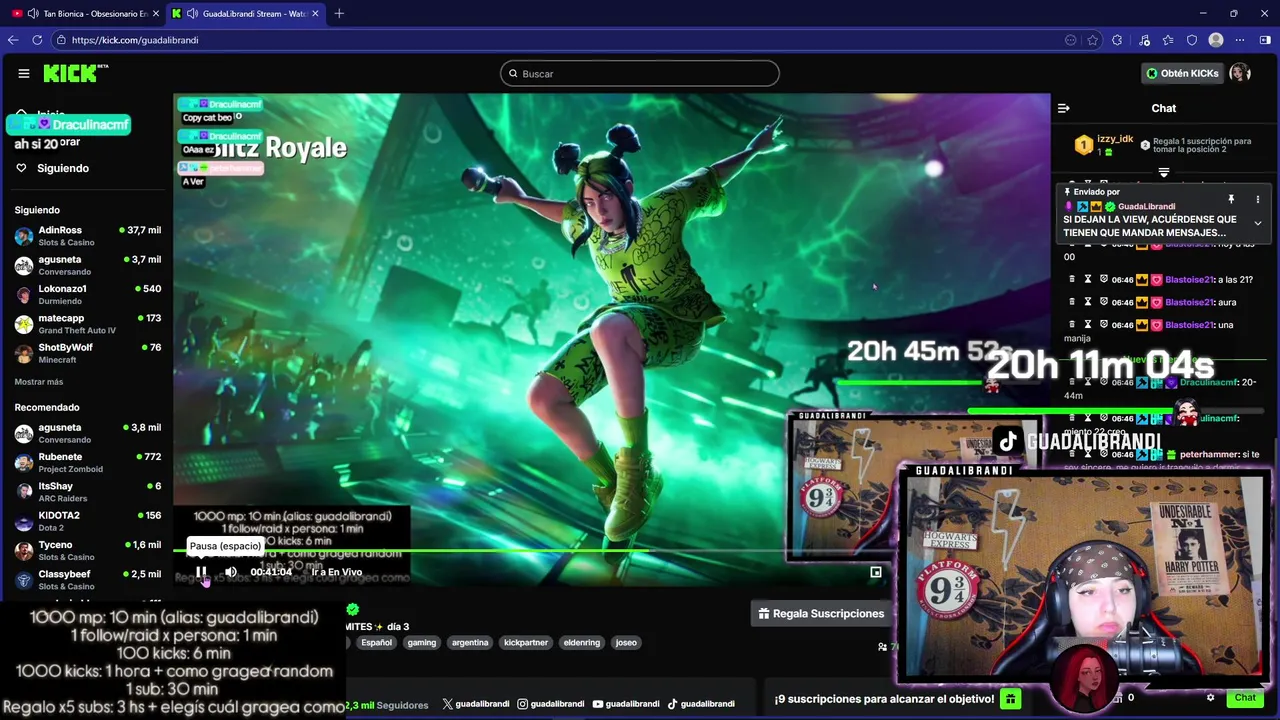Ban icon on Blastoise21's "una manija" message
Screen dimensions: 1280x720
pos(1104,325)
